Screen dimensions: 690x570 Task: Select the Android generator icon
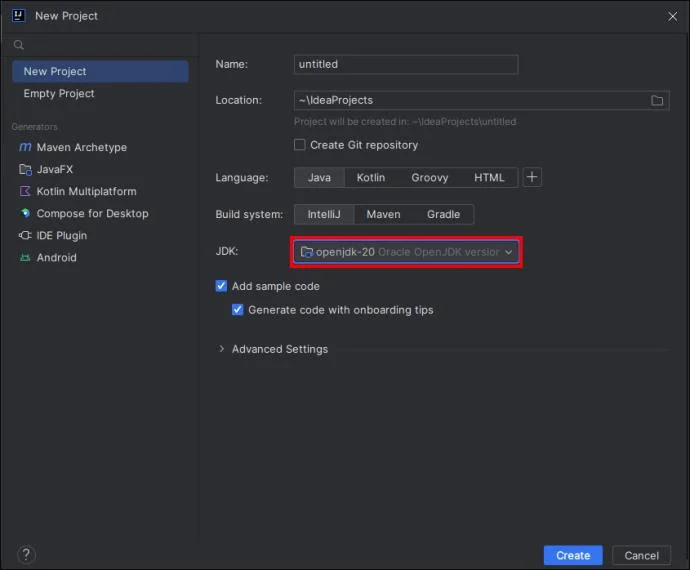(x=25, y=257)
